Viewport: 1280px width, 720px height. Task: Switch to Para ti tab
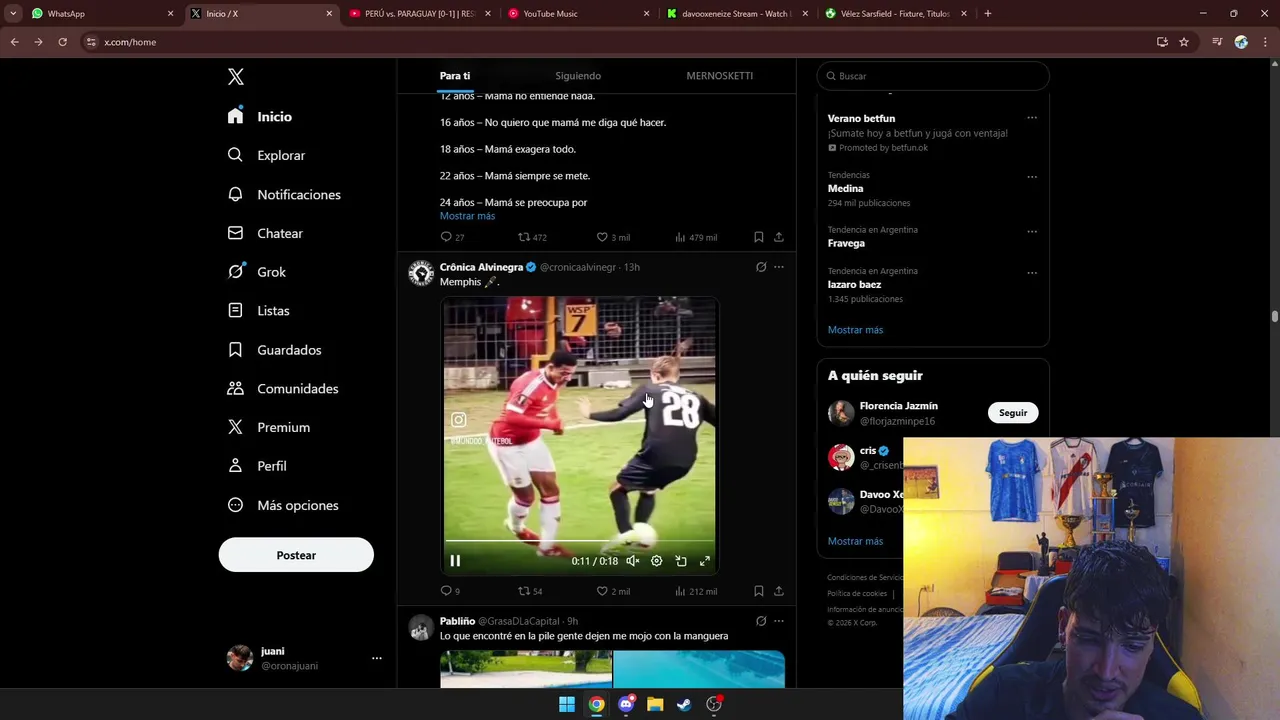coord(455,76)
